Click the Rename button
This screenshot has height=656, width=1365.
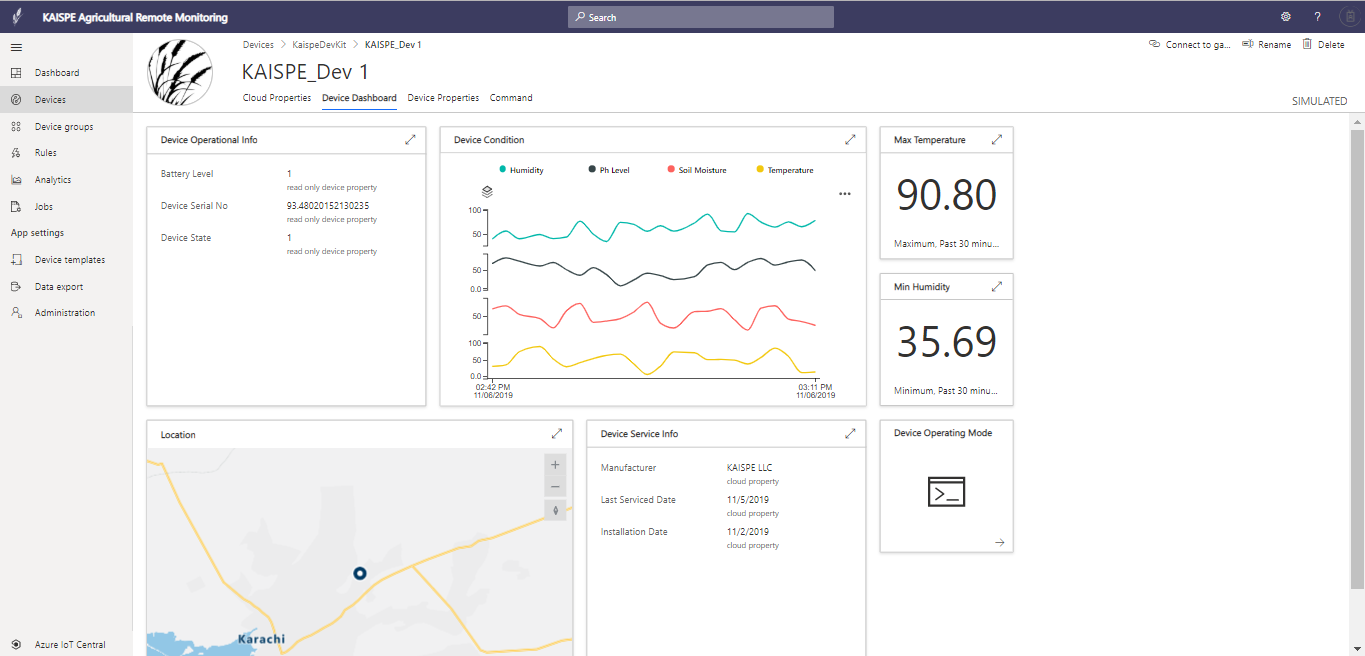click(1266, 45)
